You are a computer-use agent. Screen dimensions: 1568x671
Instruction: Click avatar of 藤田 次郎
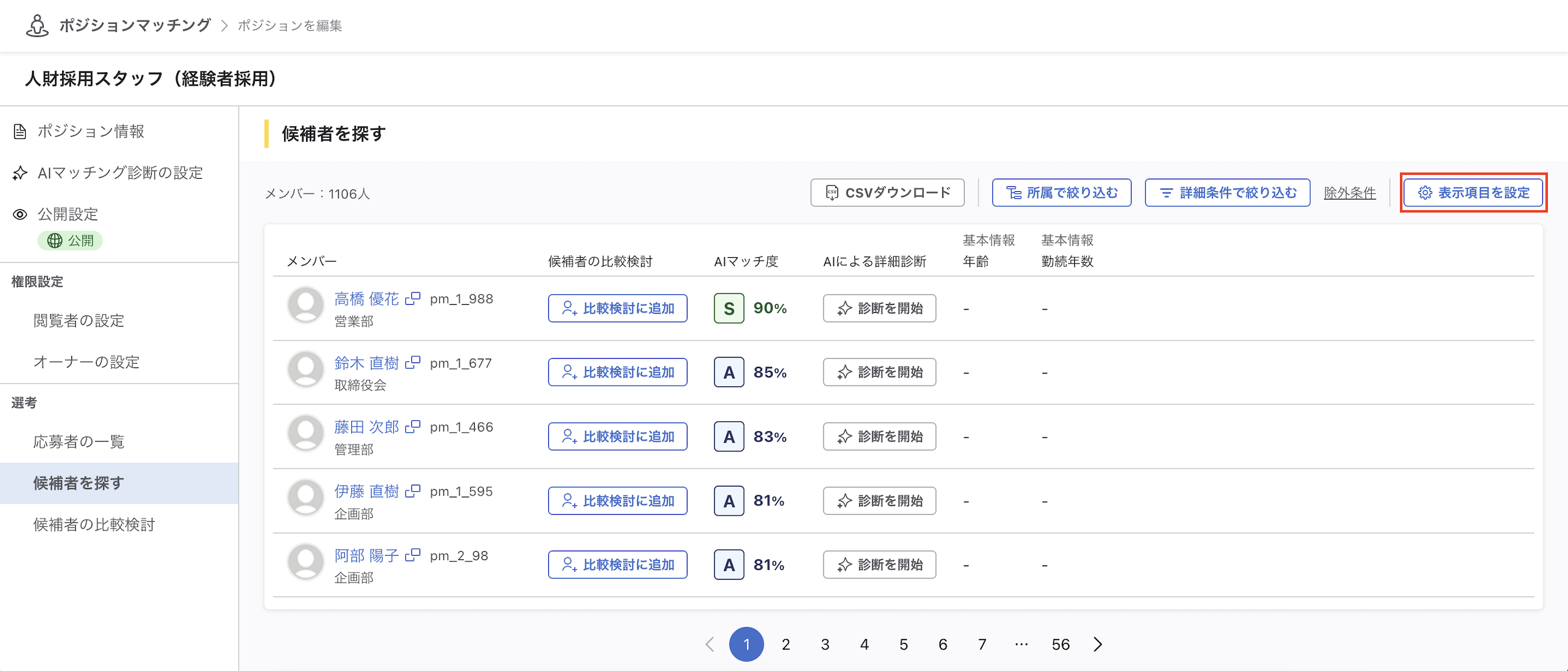coord(305,433)
